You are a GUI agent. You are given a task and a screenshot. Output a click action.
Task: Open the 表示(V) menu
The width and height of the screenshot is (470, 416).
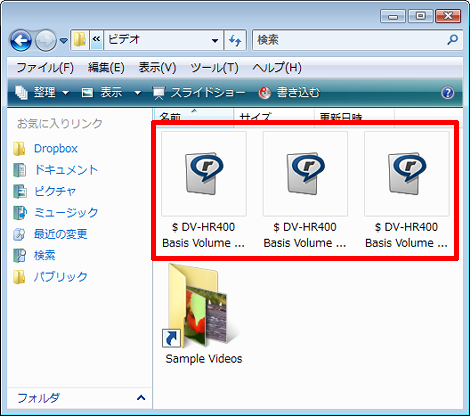pyautogui.click(x=157, y=68)
